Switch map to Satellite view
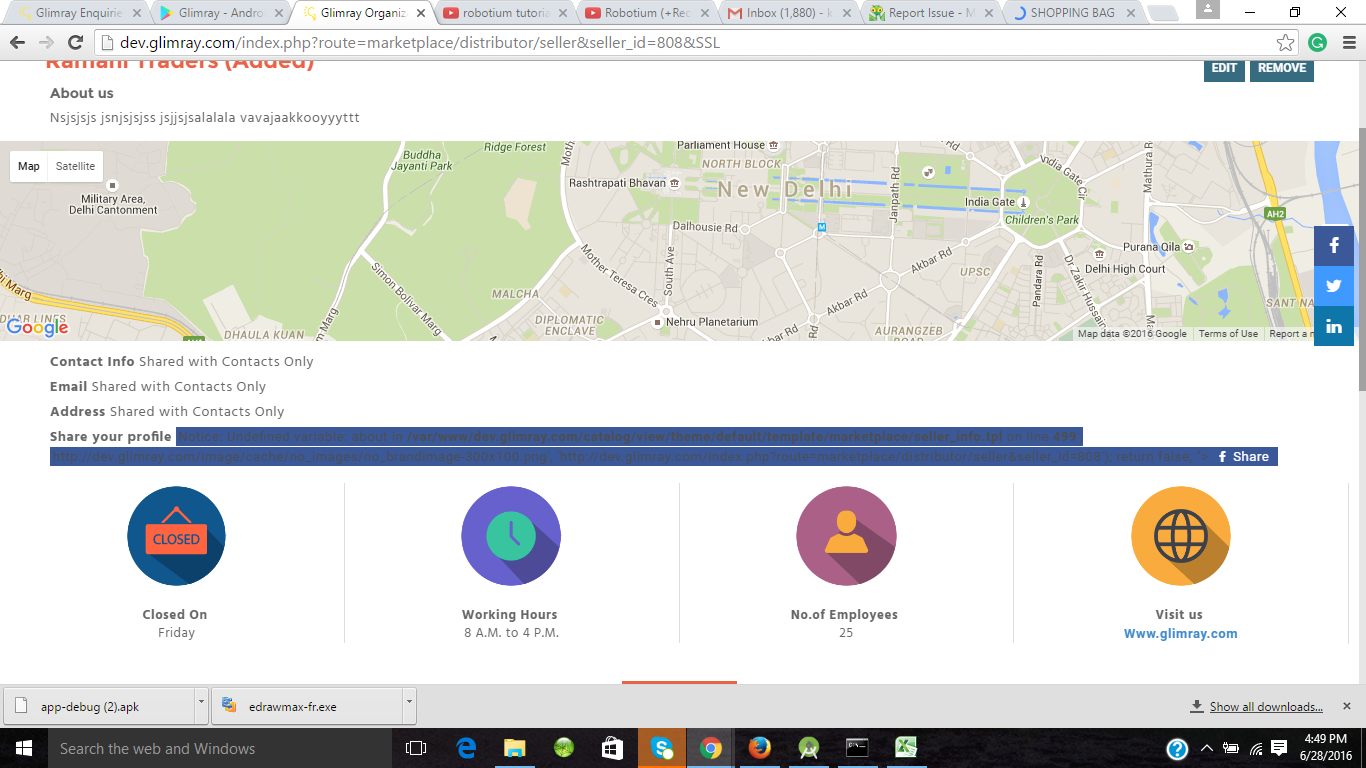 [75, 166]
